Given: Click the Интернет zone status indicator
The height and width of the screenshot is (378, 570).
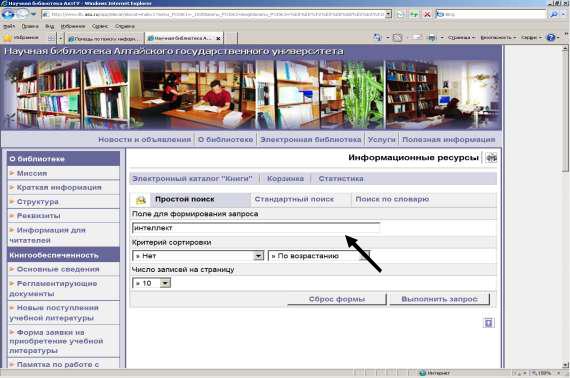Looking at the screenshot, I should pos(434,373).
